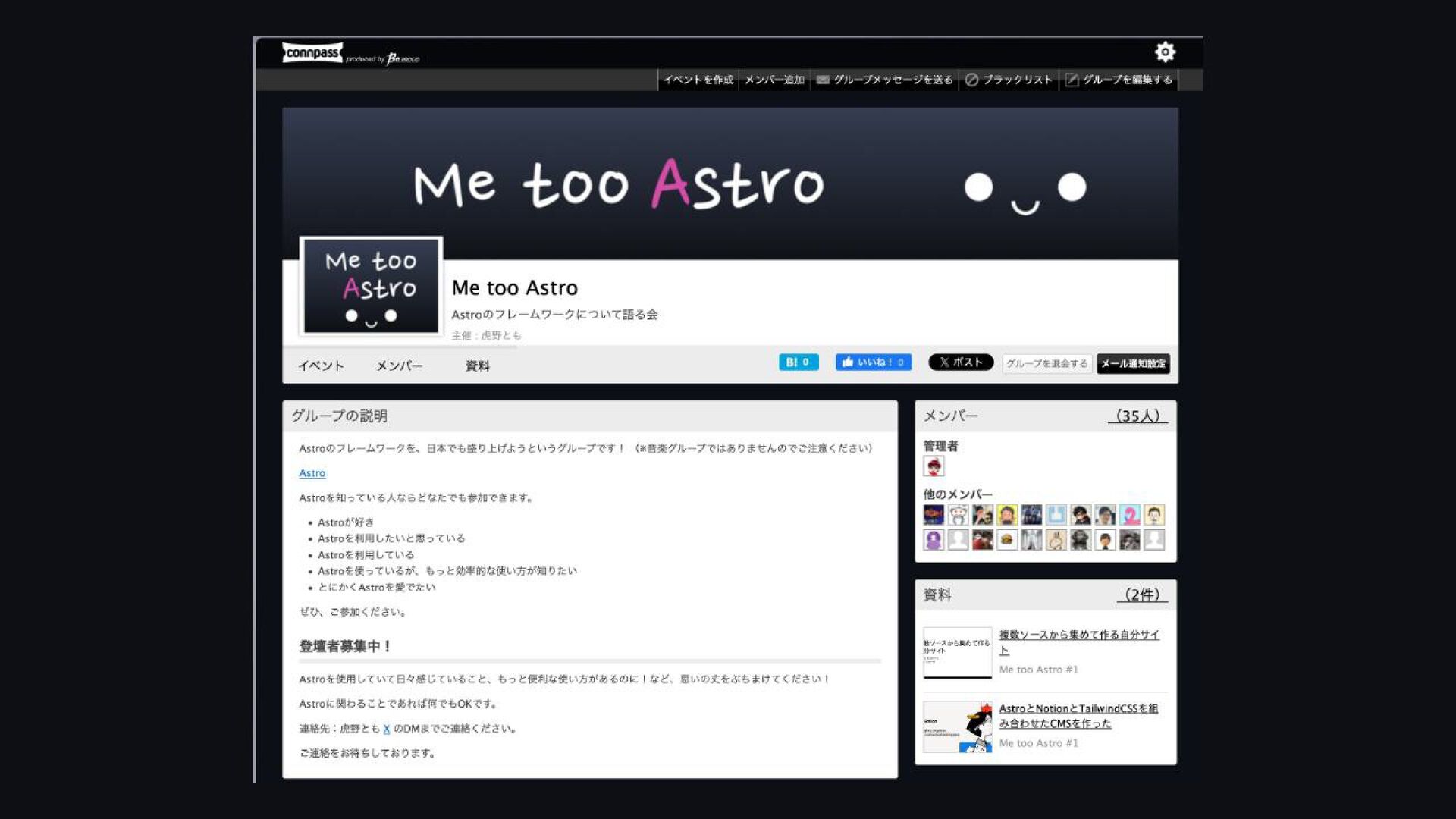
Task: Click the メール通知設定 button
Action: click(x=1133, y=363)
